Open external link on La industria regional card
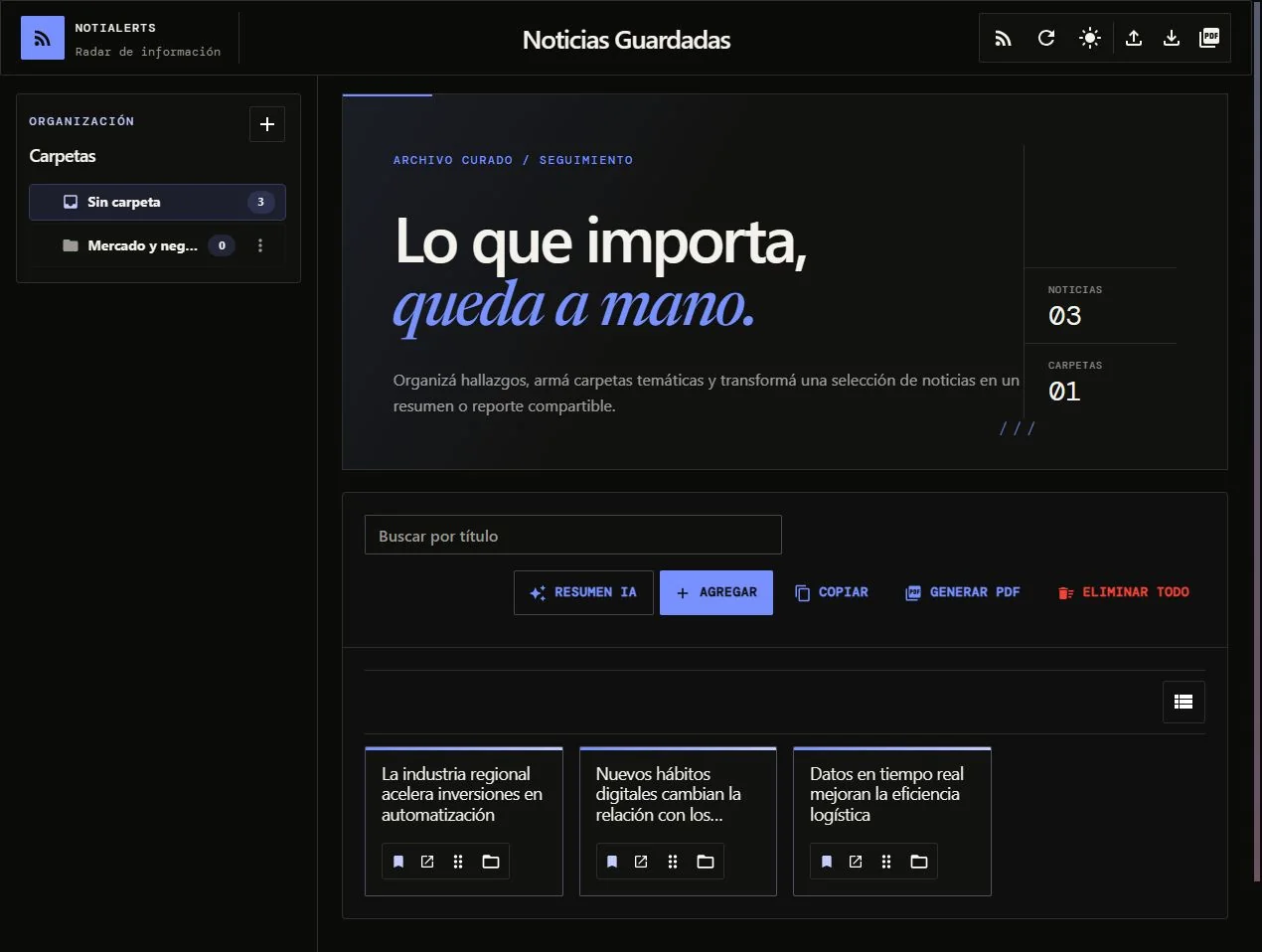1262x952 pixels. pyautogui.click(x=427, y=862)
